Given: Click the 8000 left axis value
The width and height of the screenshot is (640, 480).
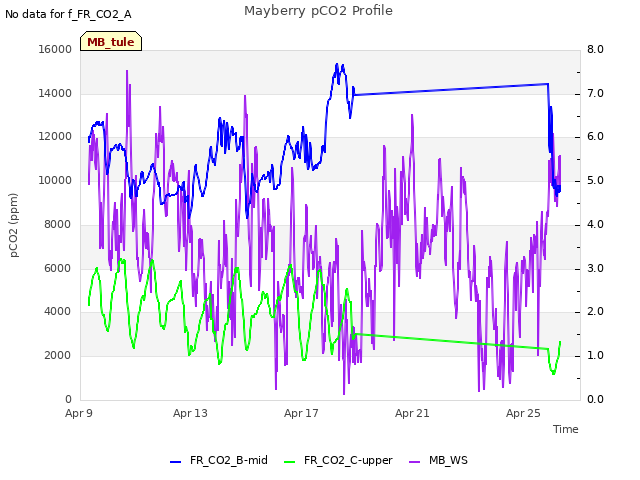Looking at the screenshot, I should click(x=58, y=224).
